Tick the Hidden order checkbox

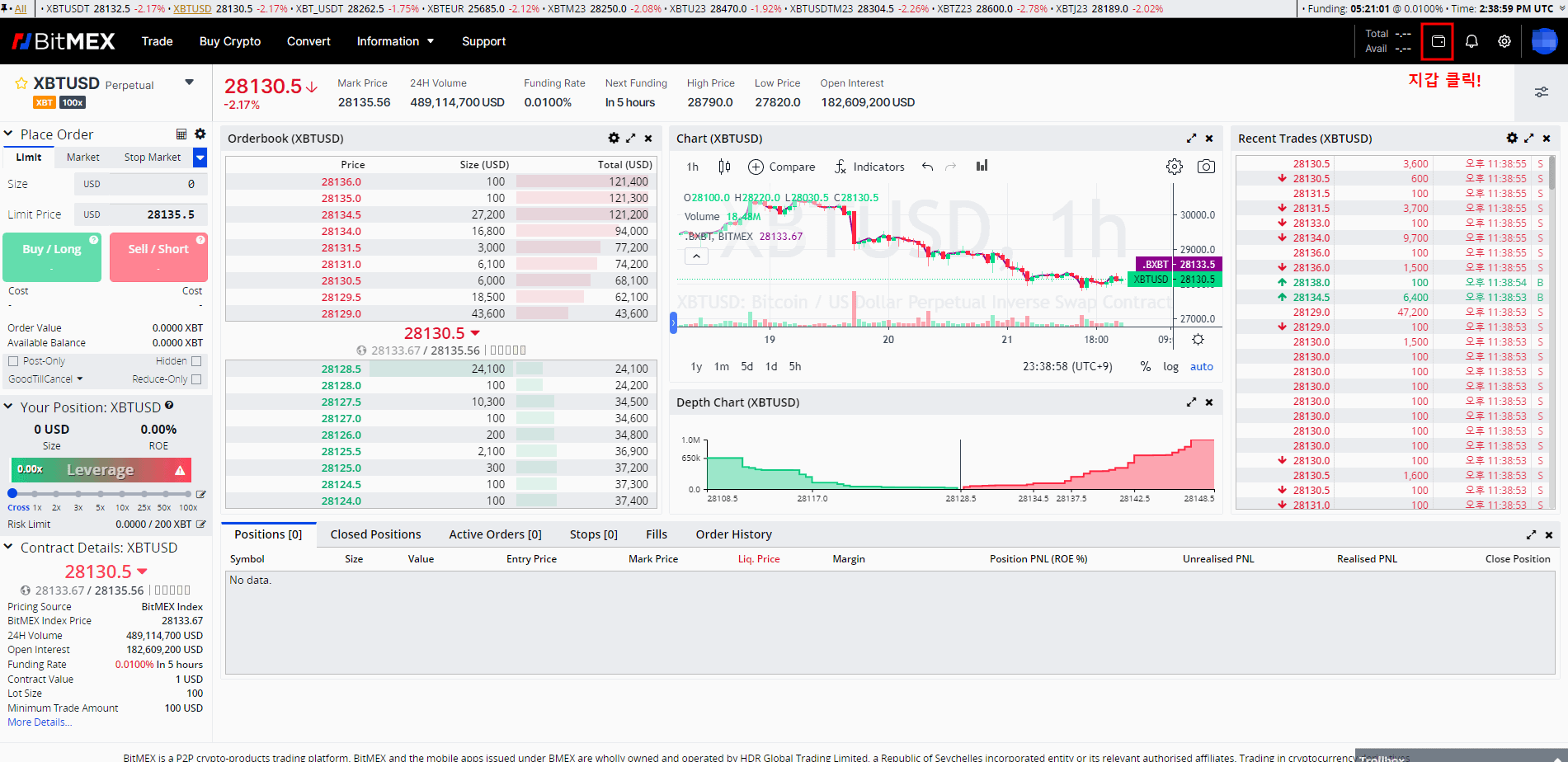click(x=196, y=361)
